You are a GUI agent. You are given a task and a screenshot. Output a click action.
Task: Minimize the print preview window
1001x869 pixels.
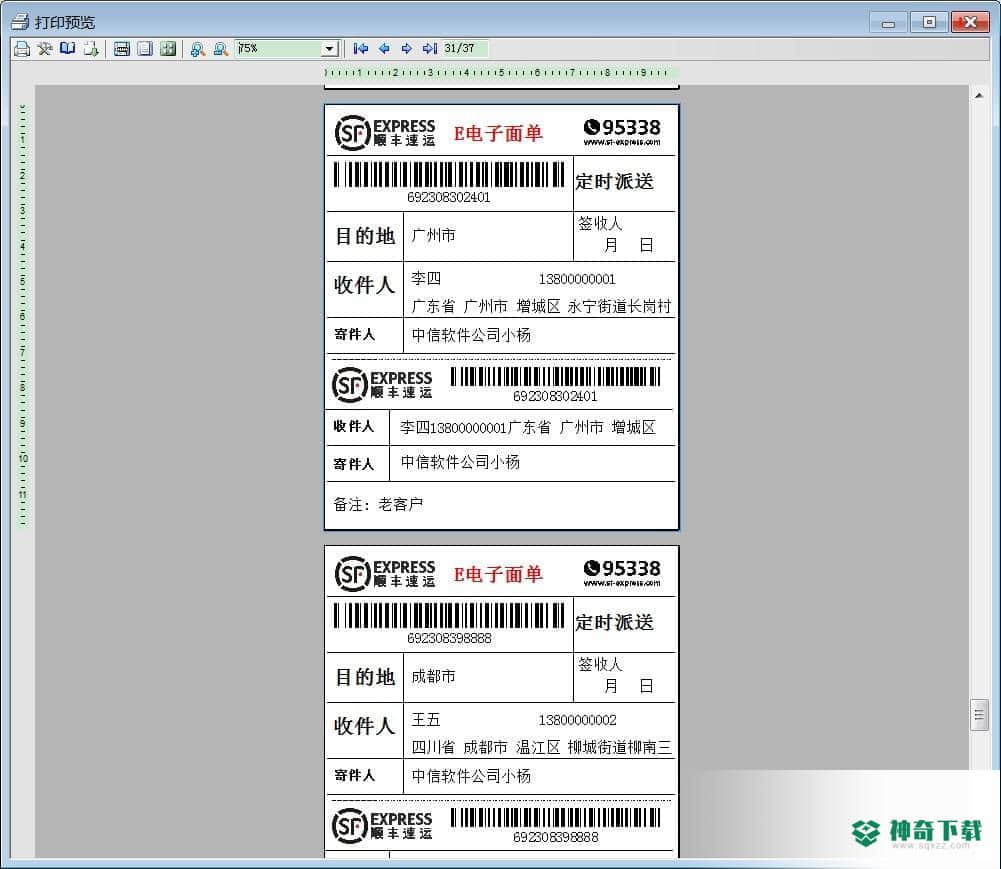[888, 23]
